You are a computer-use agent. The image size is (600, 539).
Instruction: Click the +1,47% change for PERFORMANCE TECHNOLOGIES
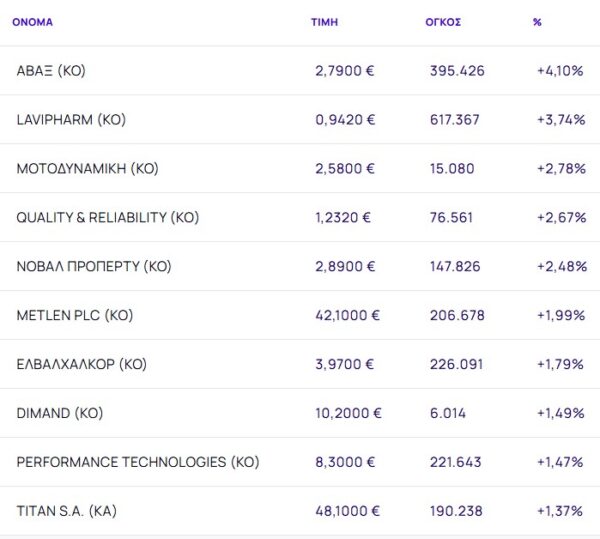(560, 462)
